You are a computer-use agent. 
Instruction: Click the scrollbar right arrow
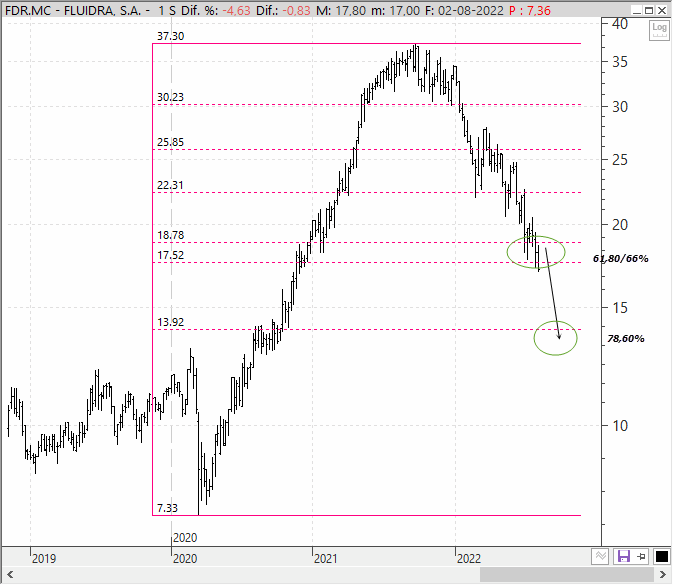pos(662,575)
